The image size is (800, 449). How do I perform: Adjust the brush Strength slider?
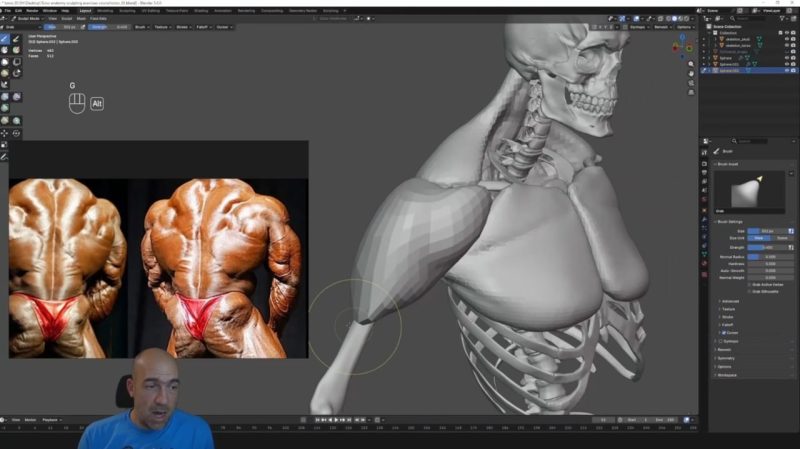point(766,247)
